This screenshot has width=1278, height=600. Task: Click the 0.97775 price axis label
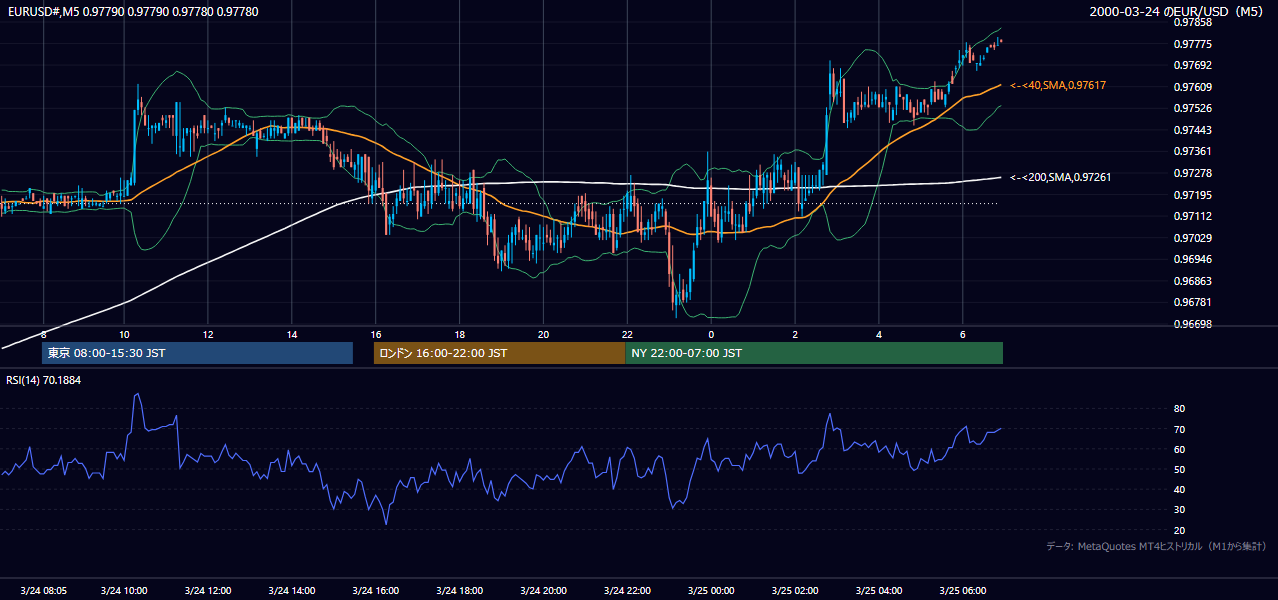click(1193, 44)
